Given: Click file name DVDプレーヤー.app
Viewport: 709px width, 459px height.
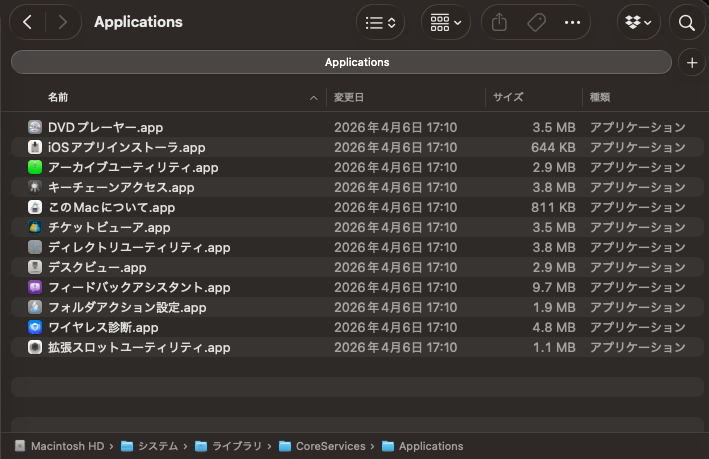Looking at the screenshot, I should [x=105, y=128].
